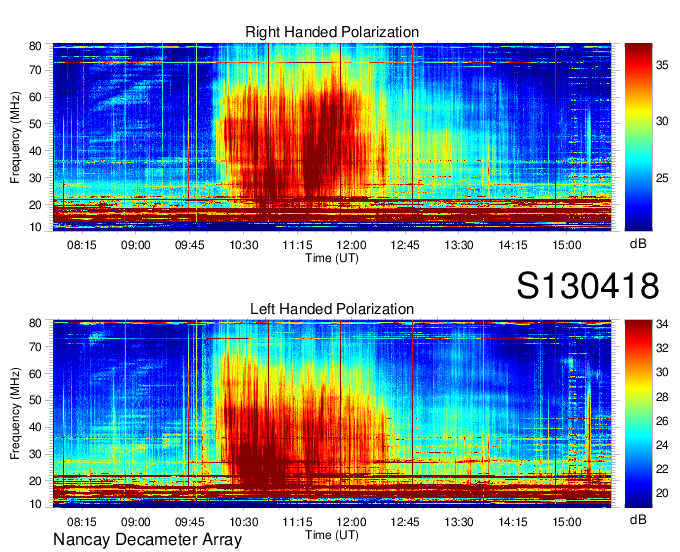Click '11:15' tick on Left Handed time axis
The height and width of the screenshot is (552, 680).
point(298,522)
